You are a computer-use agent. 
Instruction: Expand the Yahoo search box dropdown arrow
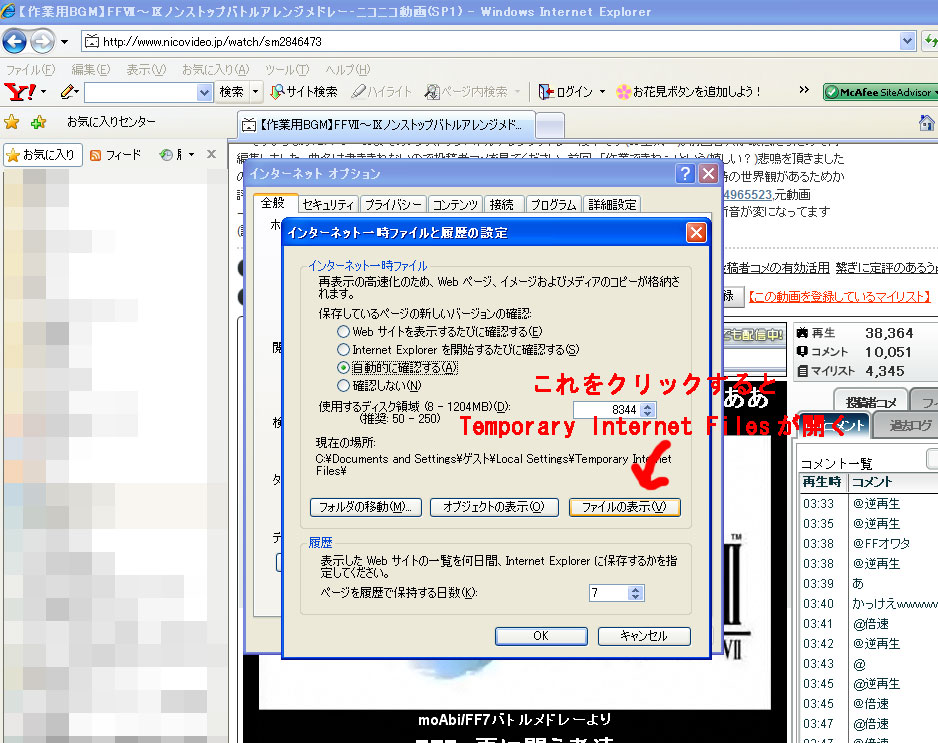click(x=205, y=92)
